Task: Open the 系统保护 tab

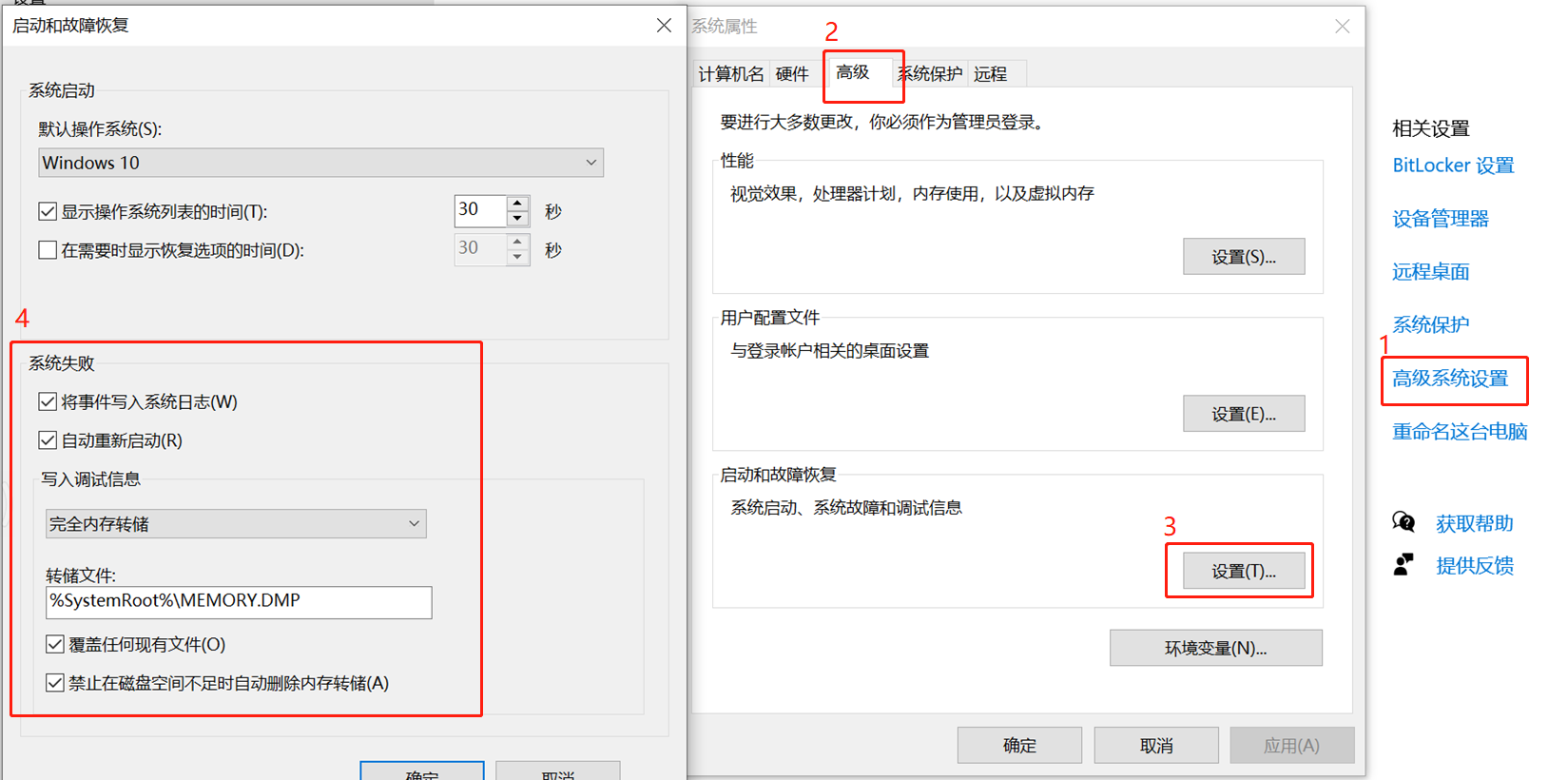Action: coord(930,74)
